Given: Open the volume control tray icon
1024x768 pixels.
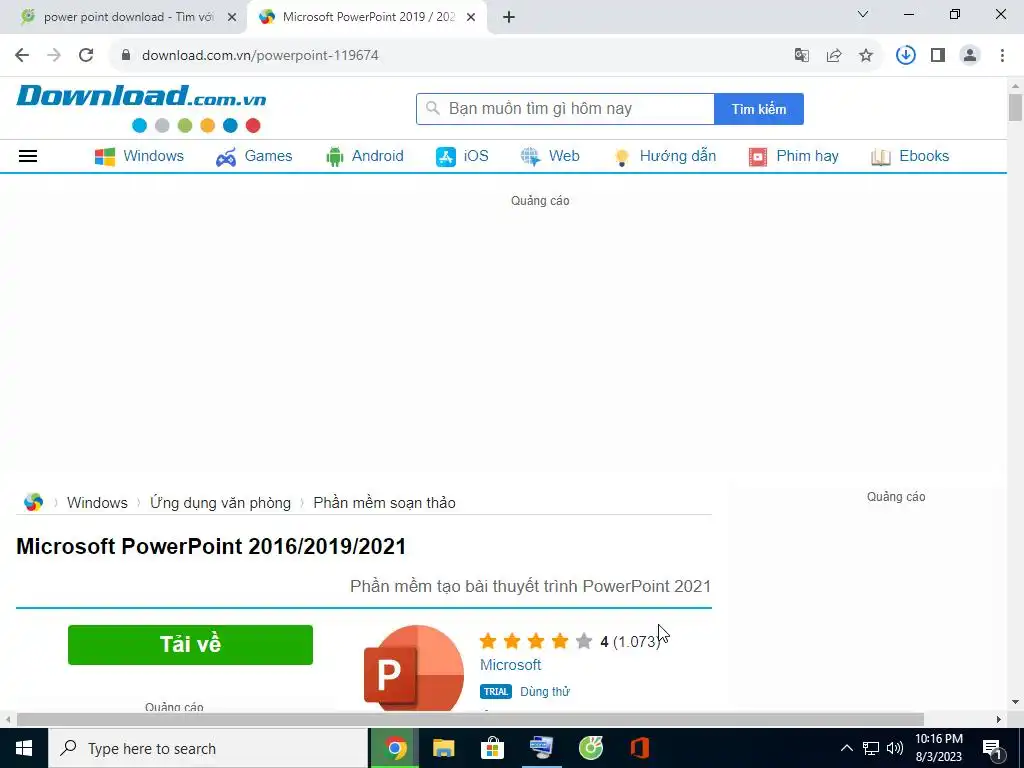Looking at the screenshot, I should 895,748.
